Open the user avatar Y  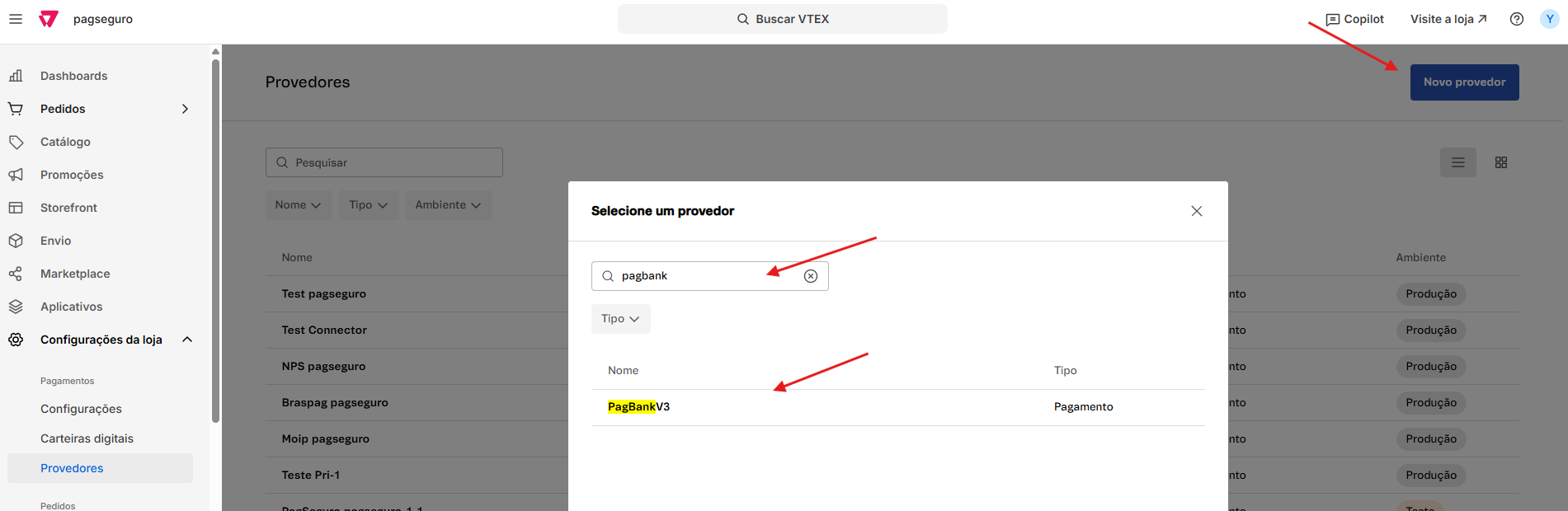tap(1550, 19)
